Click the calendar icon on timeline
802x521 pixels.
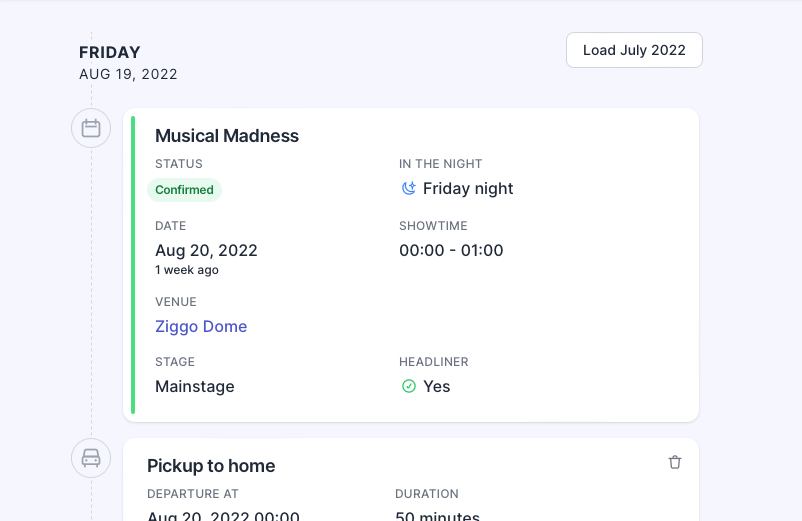coord(91,128)
